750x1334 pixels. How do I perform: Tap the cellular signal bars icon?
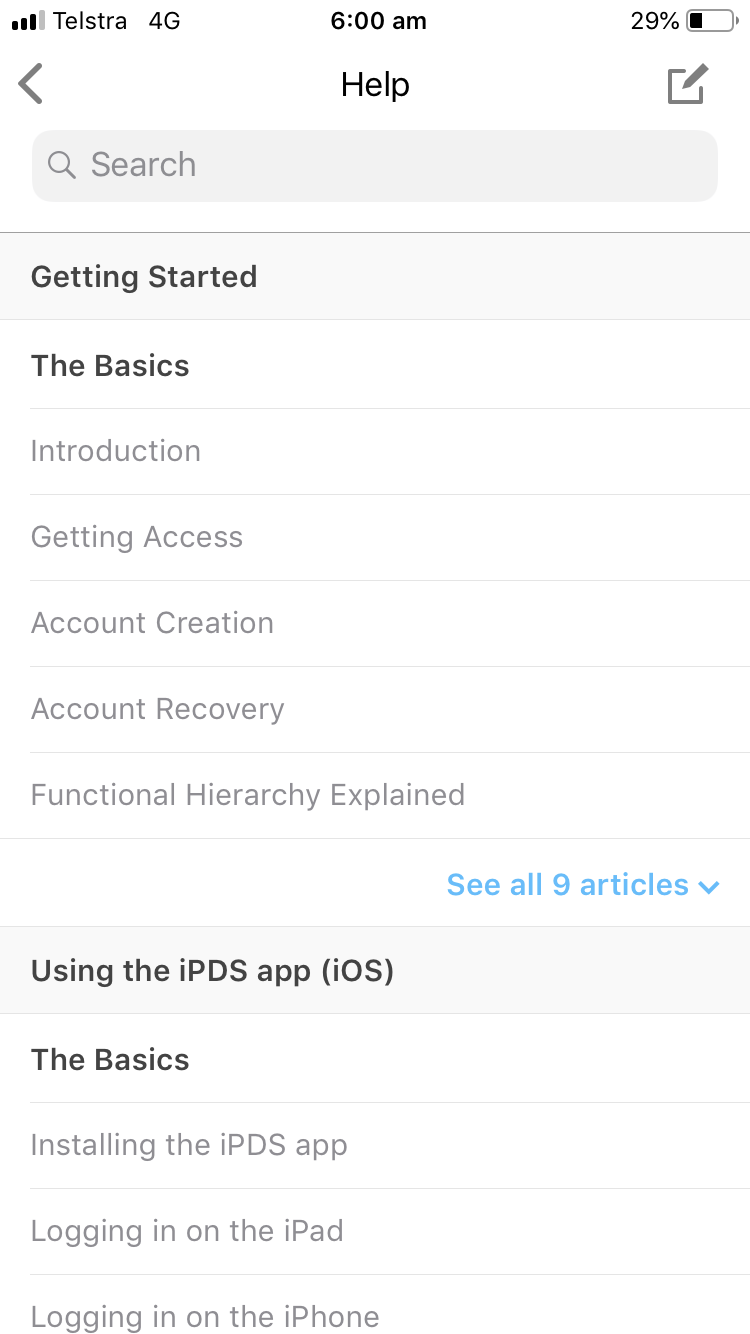click(28, 21)
